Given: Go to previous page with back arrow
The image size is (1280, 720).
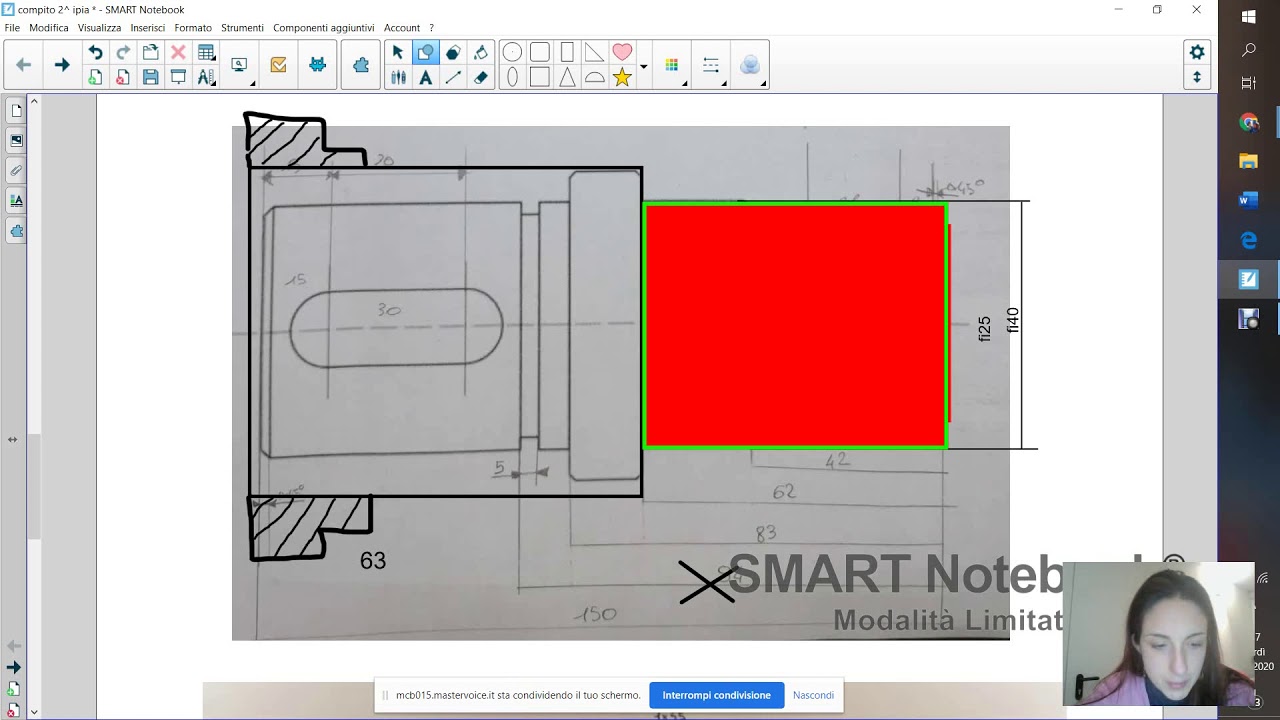Looking at the screenshot, I should coord(24,65).
